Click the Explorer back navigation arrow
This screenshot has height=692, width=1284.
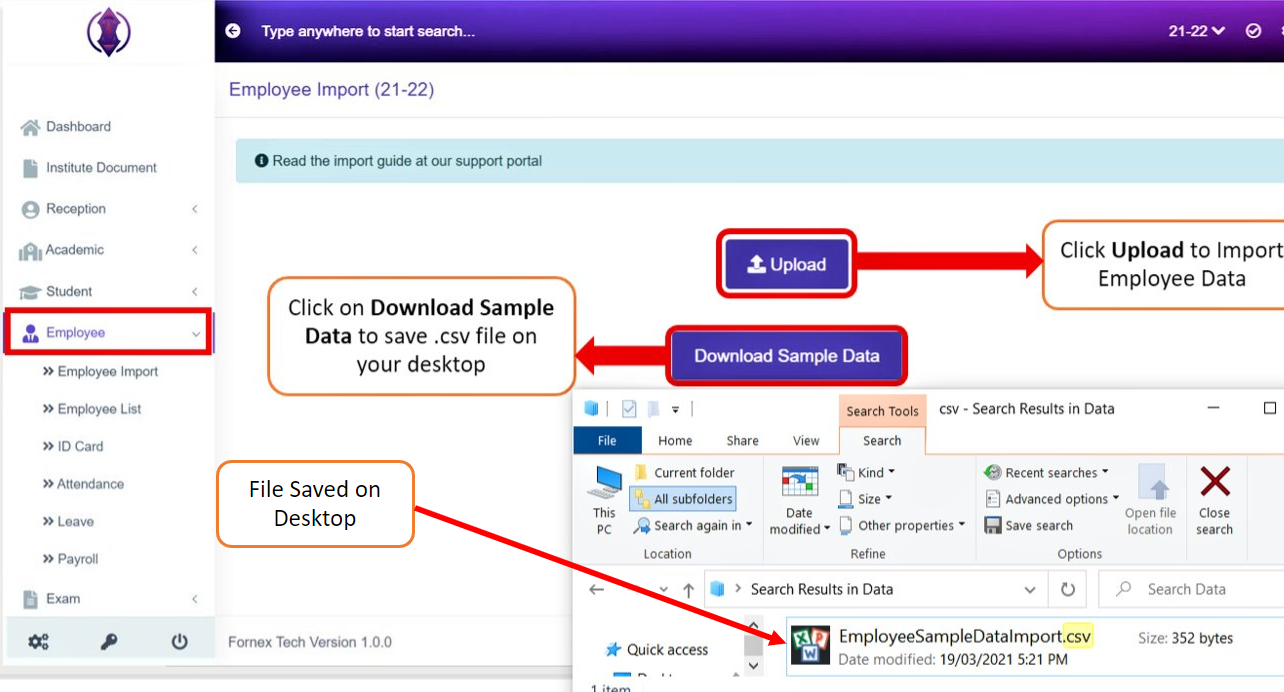pyautogui.click(x=597, y=590)
